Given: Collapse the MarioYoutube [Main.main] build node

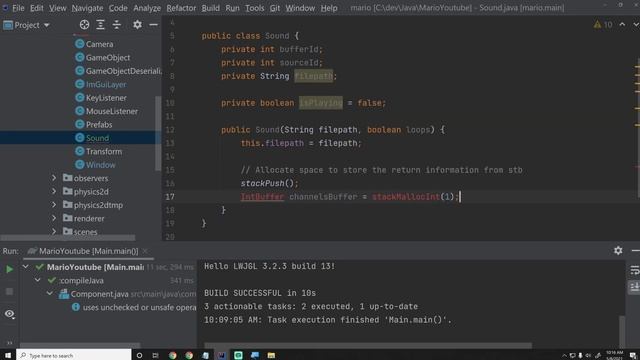Looking at the screenshot, I should 26,267.
